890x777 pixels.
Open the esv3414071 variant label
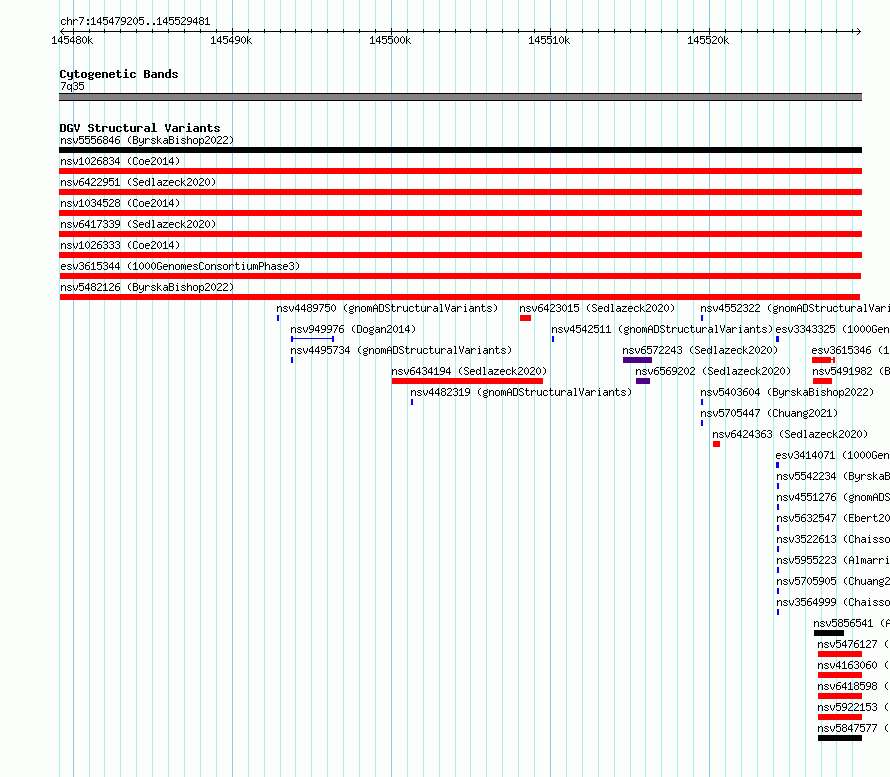pyautogui.click(x=833, y=455)
